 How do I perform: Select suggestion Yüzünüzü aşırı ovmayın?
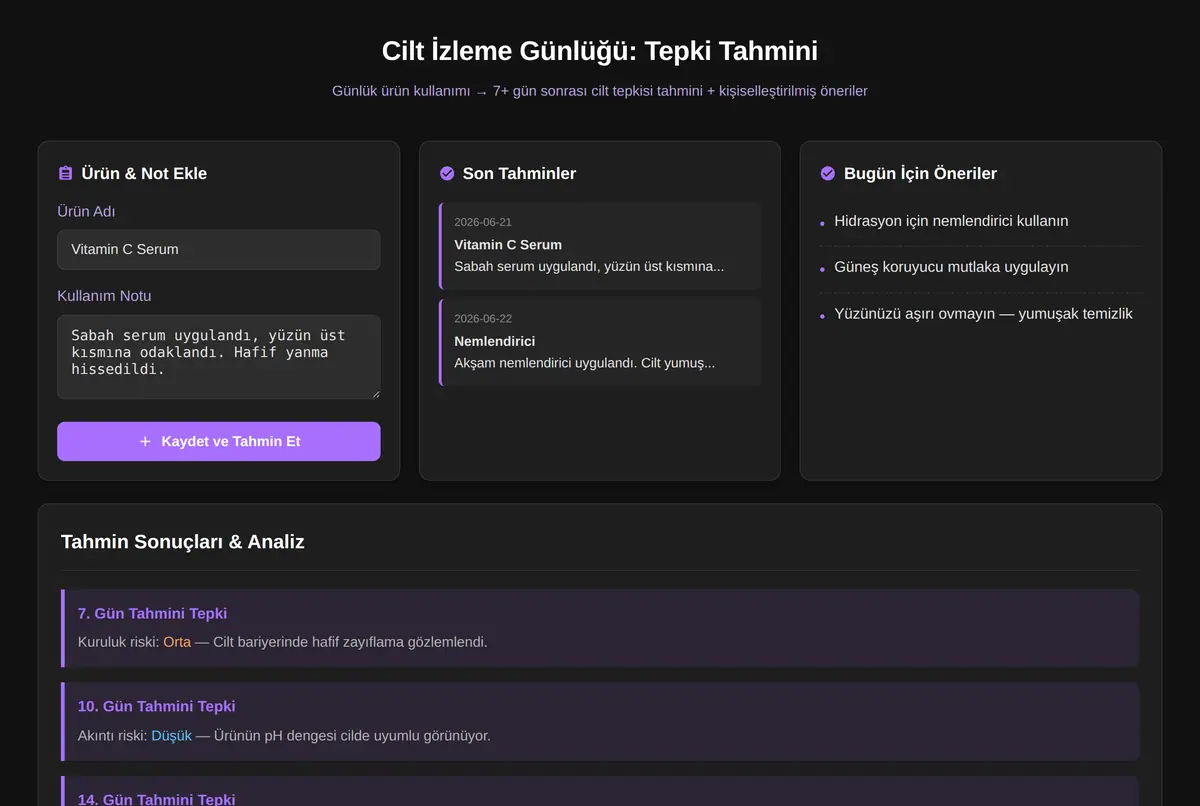point(983,313)
